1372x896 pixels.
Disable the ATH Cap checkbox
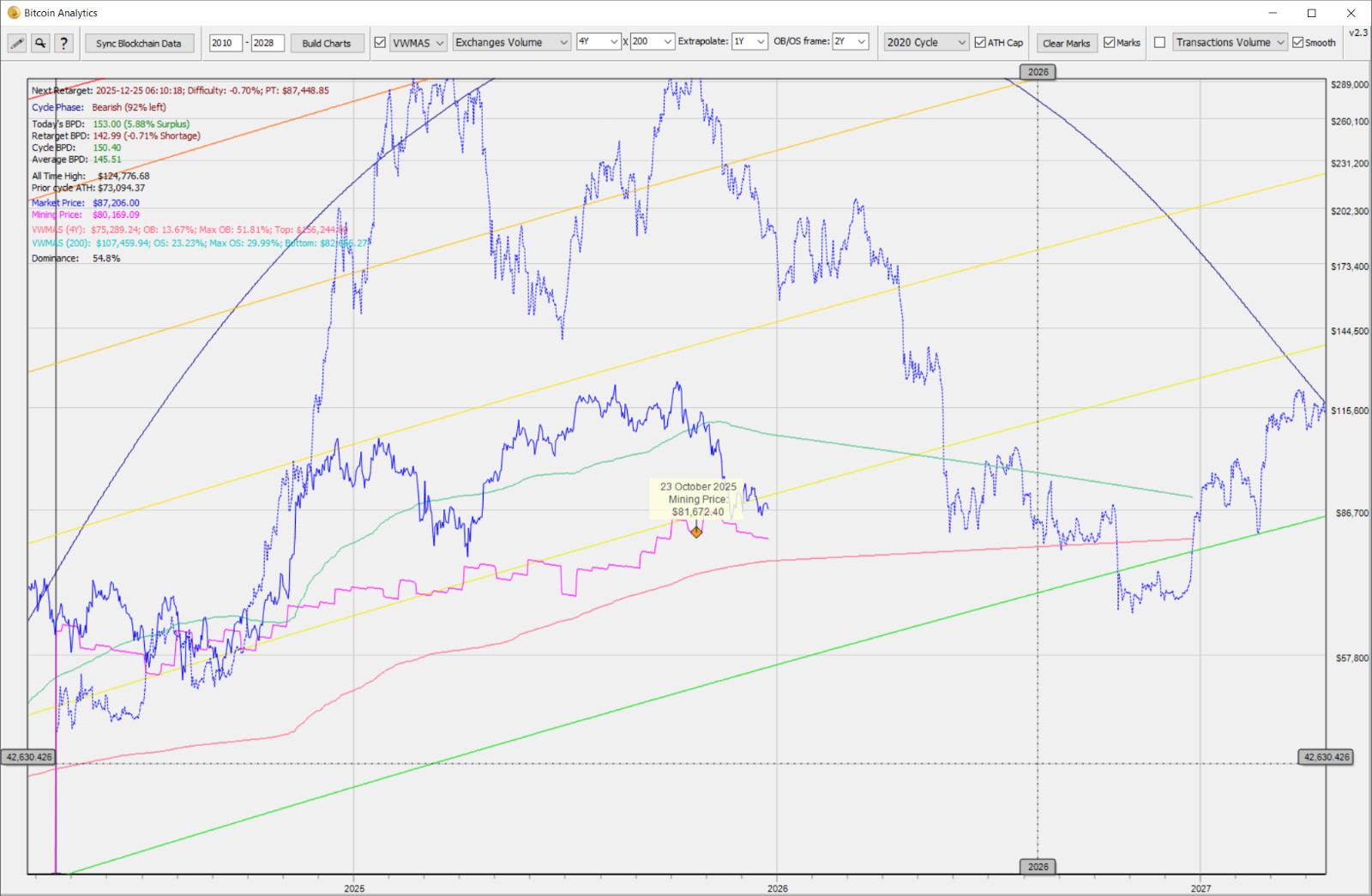pyautogui.click(x=980, y=43)
